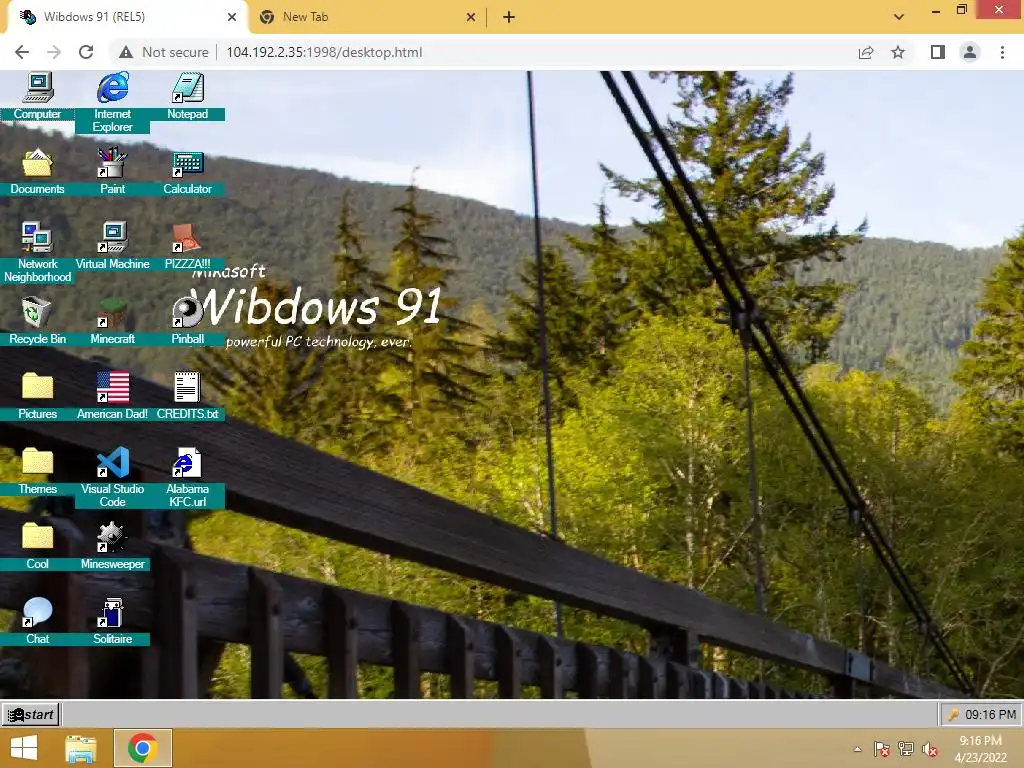Open the Windows Start menu logo

tap(24, 748)
